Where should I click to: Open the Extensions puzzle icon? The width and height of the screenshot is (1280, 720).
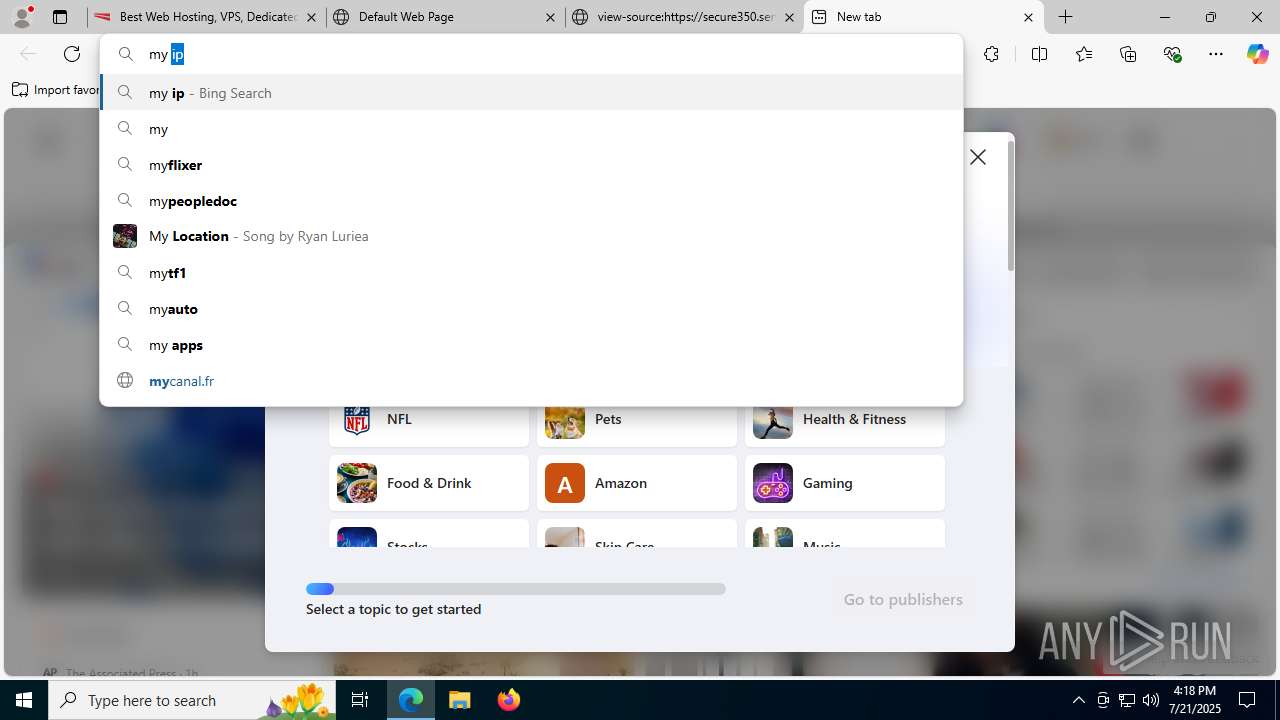coord(991,54)
